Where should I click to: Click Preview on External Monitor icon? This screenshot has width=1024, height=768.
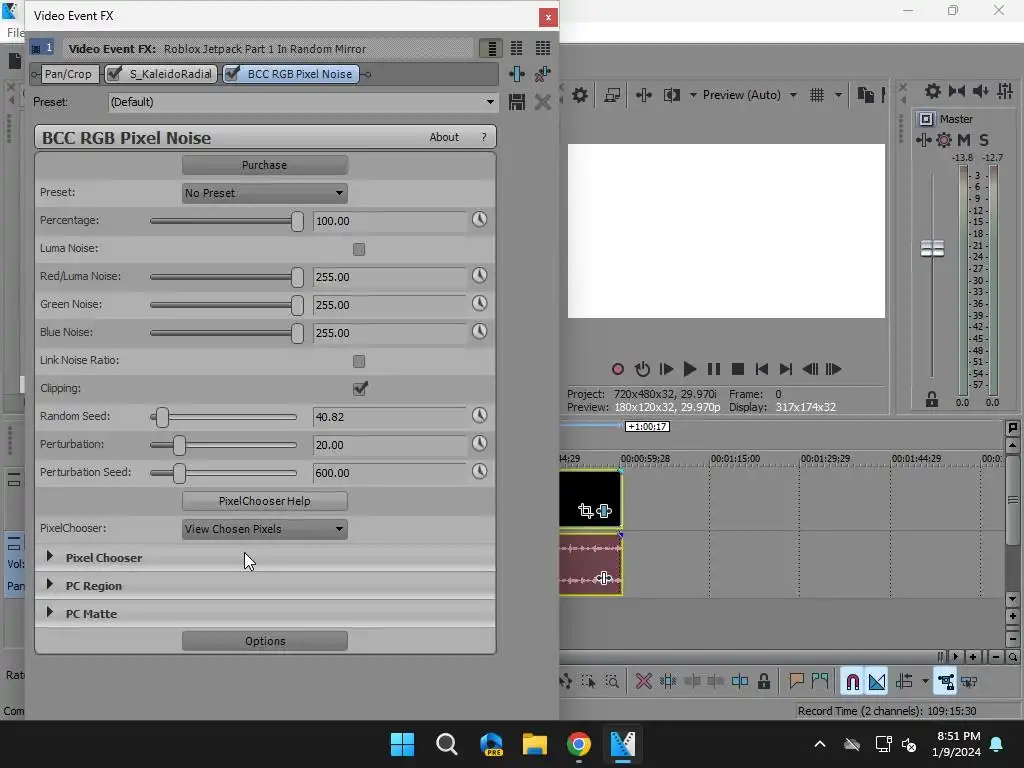click(x=612, y=95)
